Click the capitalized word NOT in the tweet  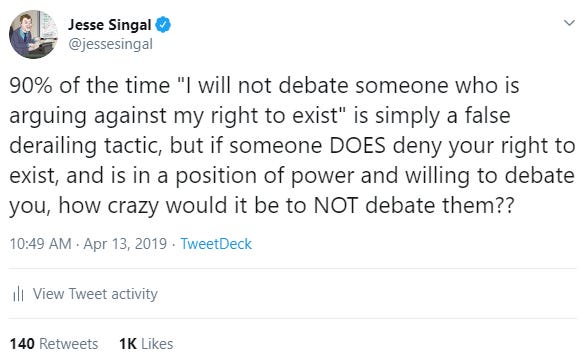[x=335, y=205]
